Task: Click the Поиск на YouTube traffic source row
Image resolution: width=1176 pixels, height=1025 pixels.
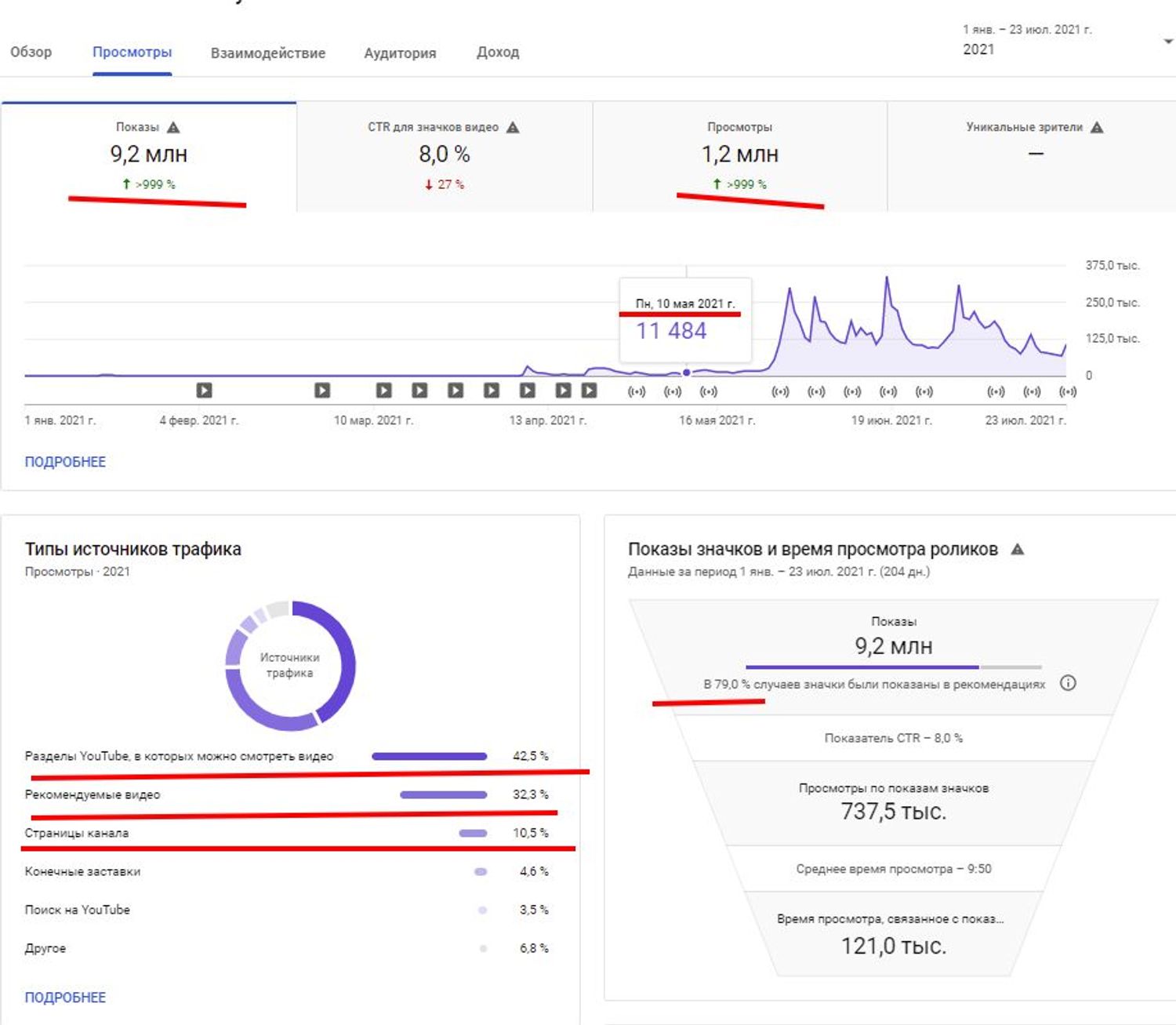Action: [x=286, y=910]
